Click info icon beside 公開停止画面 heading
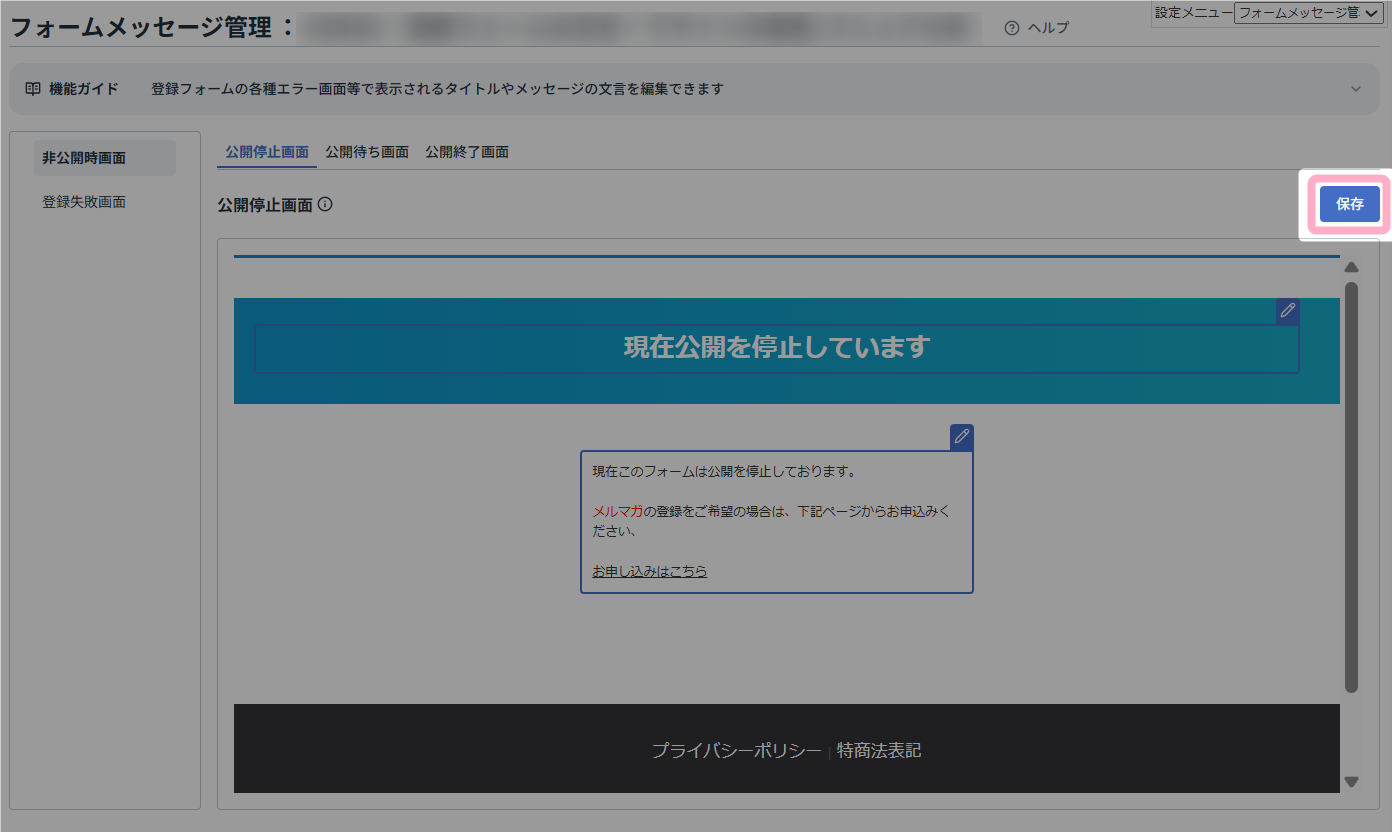 (325, 205)
